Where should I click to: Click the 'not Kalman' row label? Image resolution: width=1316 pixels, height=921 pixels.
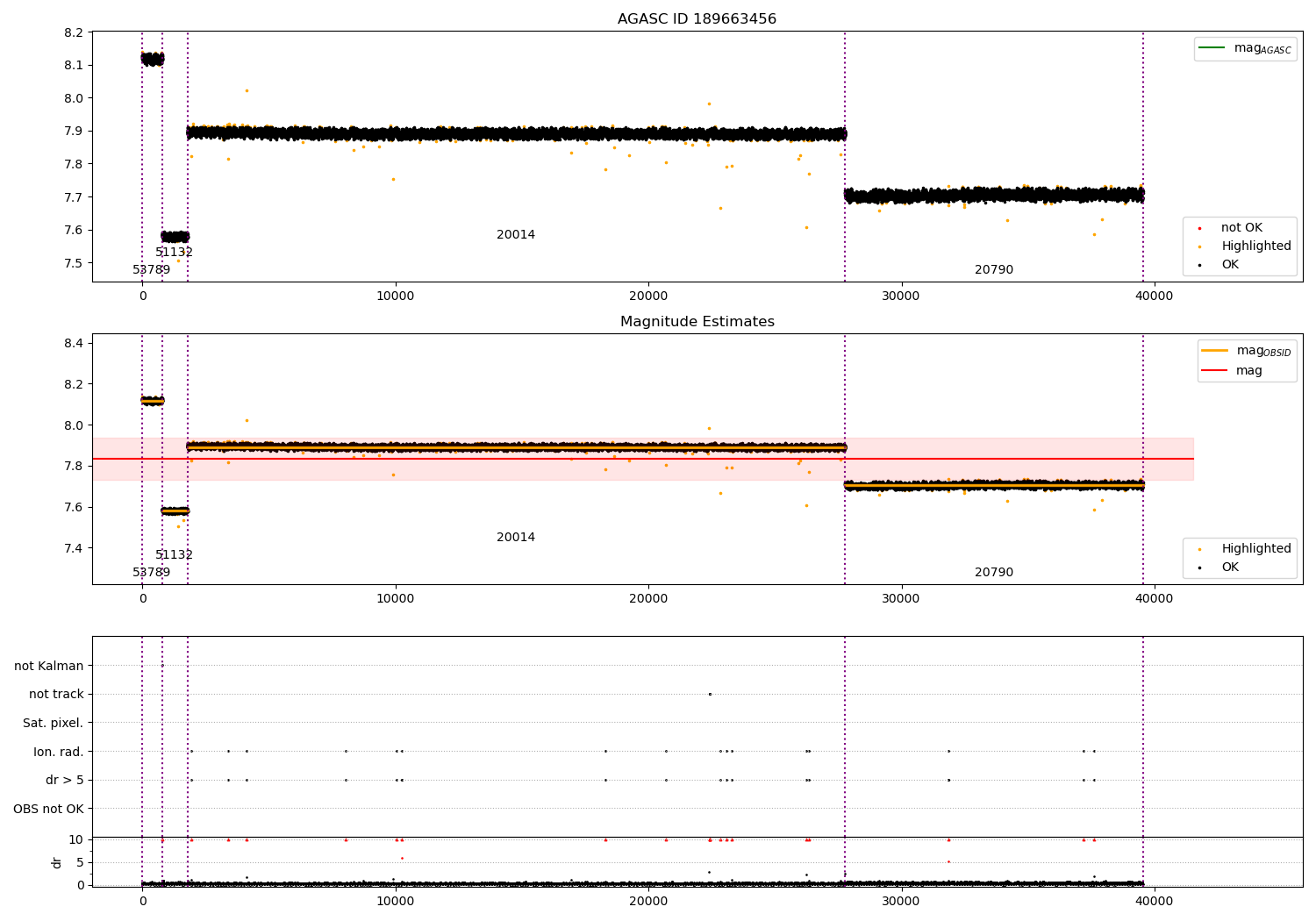tap(49, 666)
